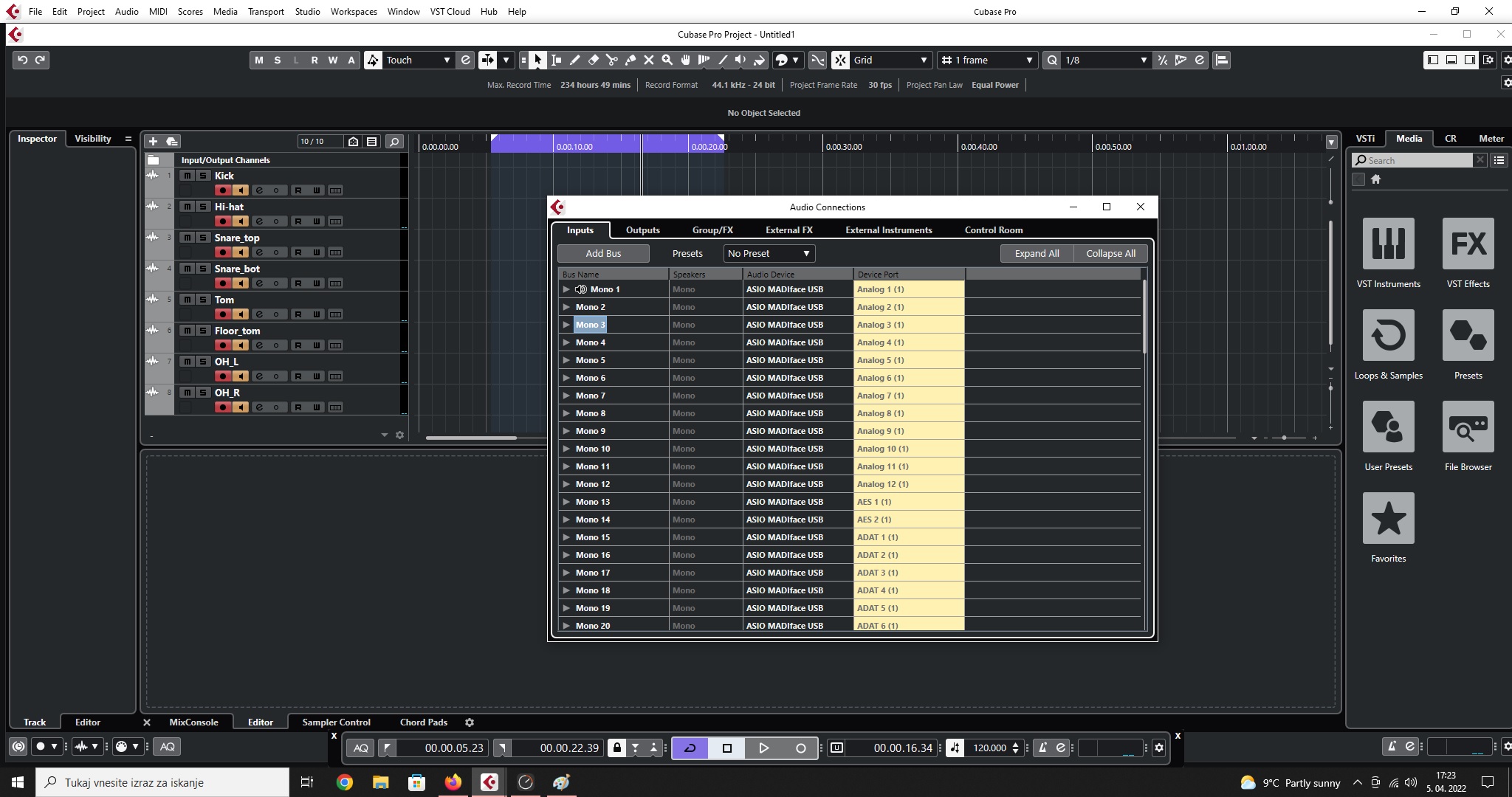Expand the Mono 12 bus row
Screen dimensions: 1512x797
[x=566, y=484]
